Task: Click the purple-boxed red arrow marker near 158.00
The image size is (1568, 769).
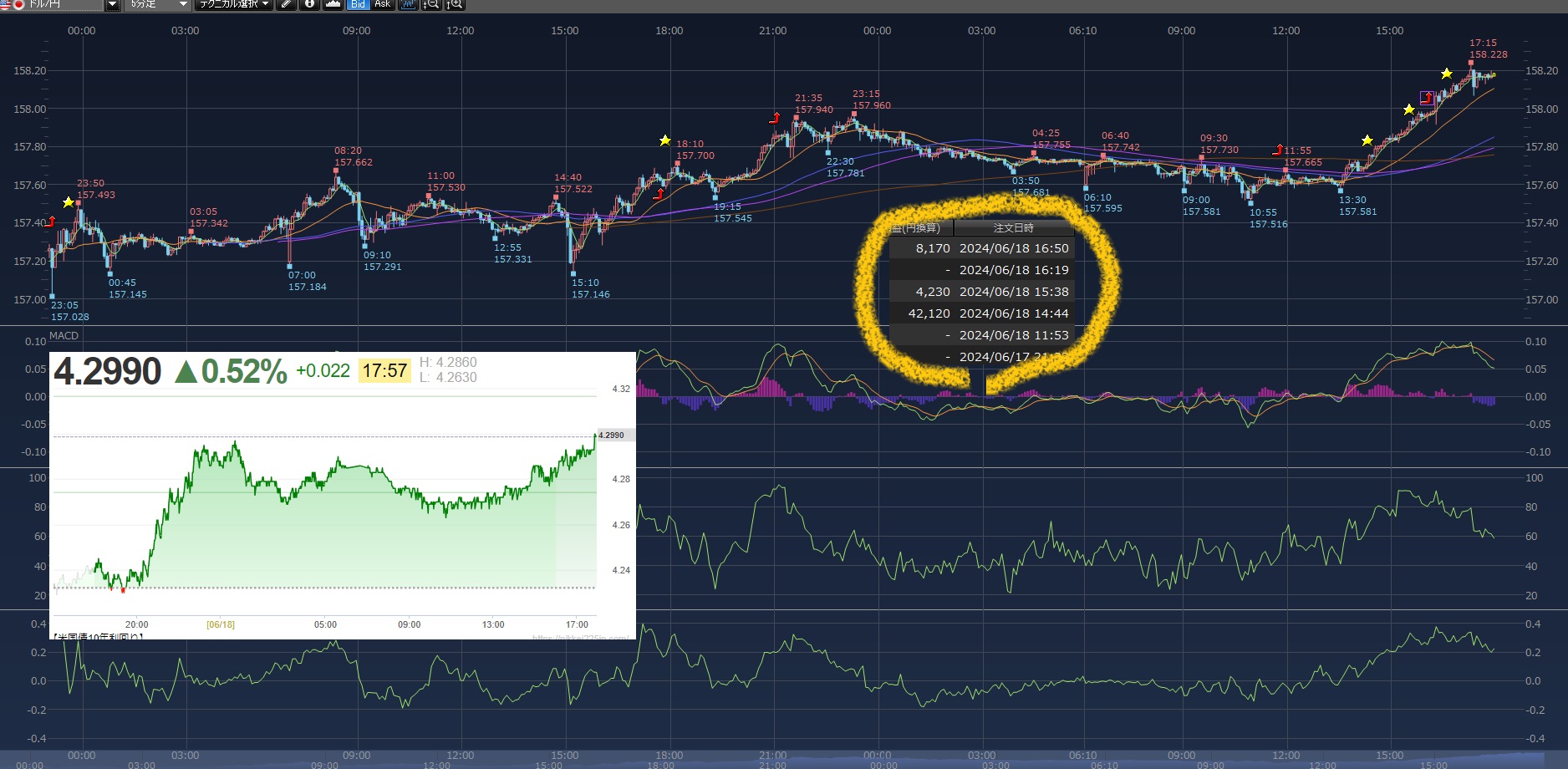Action: pos(1427,98)
